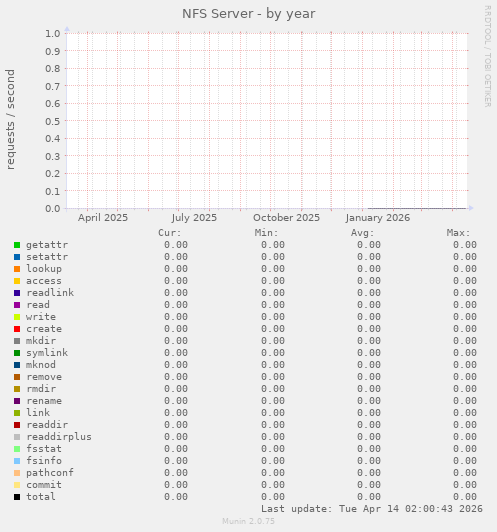This screenshot has width=497, height=532.
Task: Select the readdirplus legend label
Action: [x=59, y=437]
